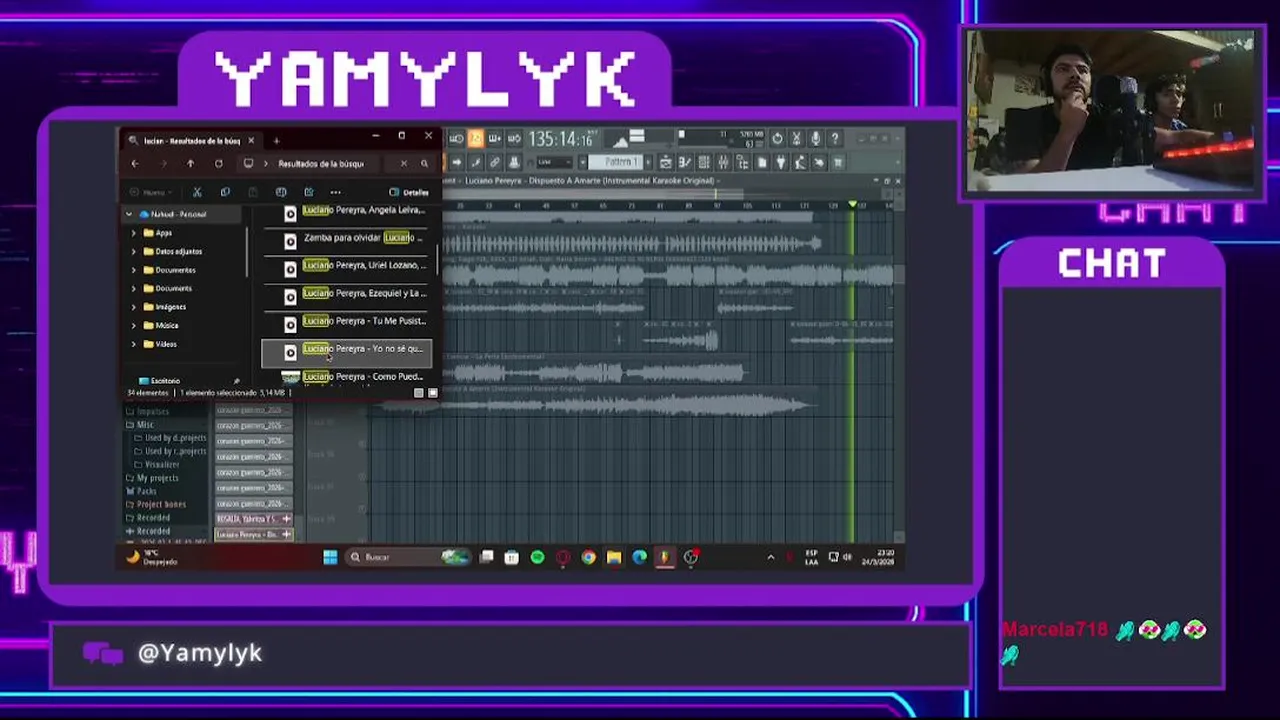Image resolution: width=1280 pixels, height=720 pixels.
Task: Click the Pattern 1 selector in FL Studio
Action: click(616, 162)
